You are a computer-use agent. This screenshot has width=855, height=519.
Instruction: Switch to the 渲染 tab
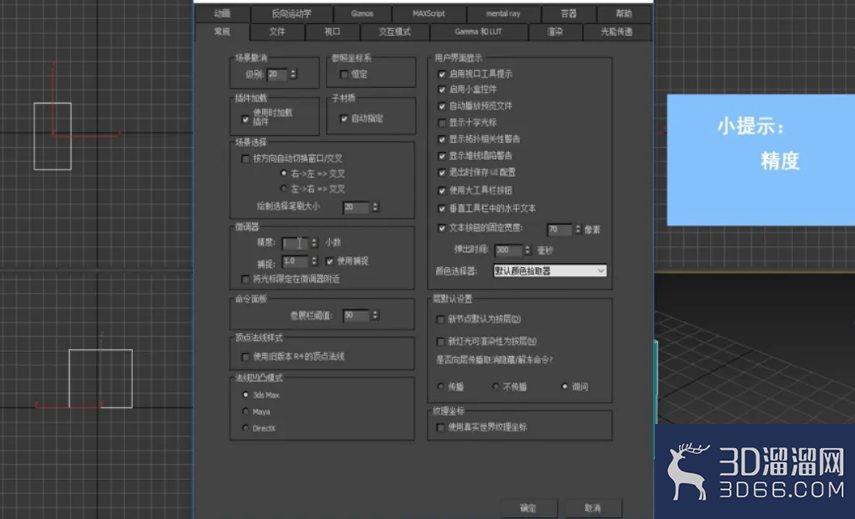coord(555,32)
